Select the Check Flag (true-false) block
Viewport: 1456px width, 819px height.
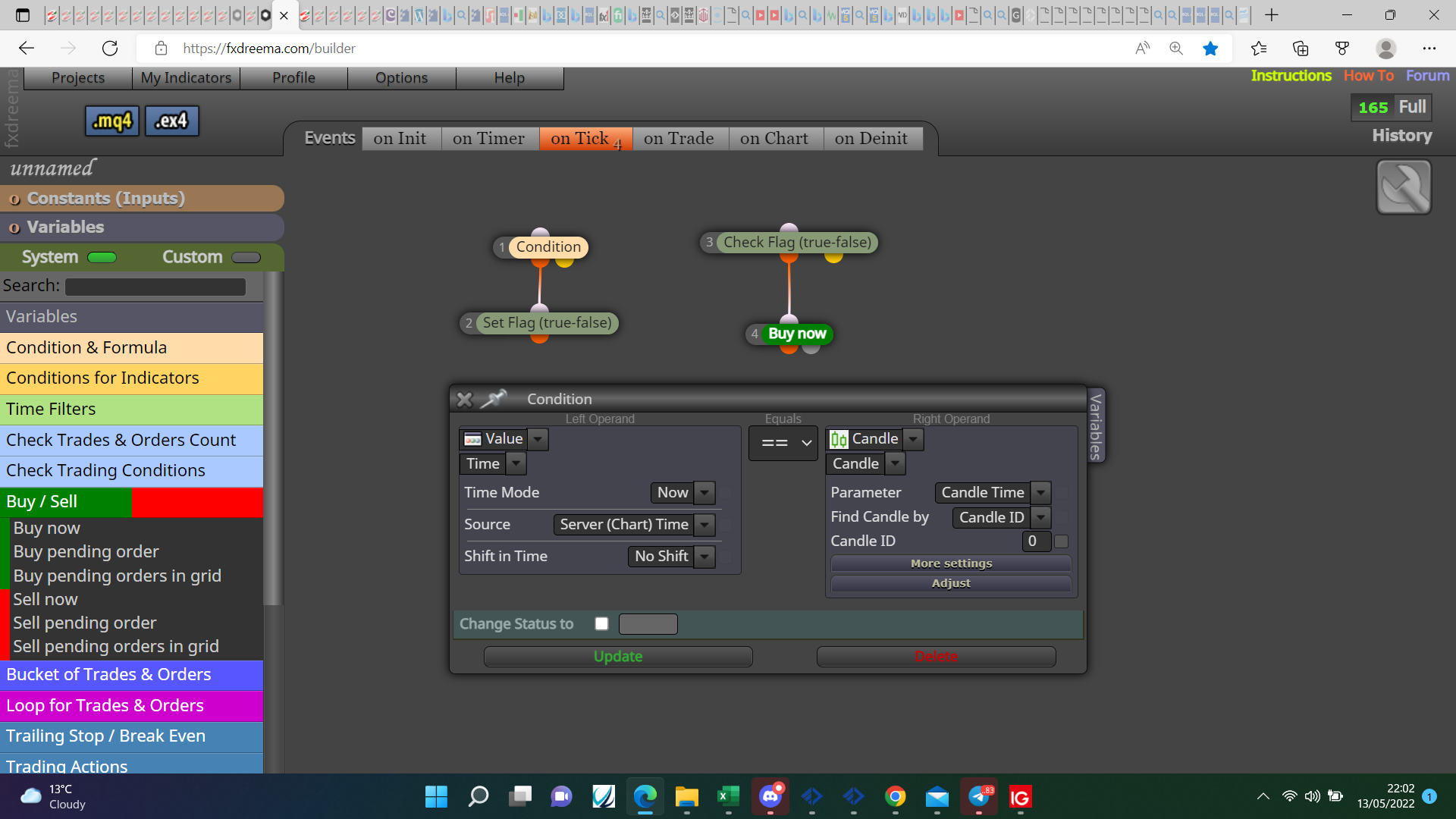(797, 242)
